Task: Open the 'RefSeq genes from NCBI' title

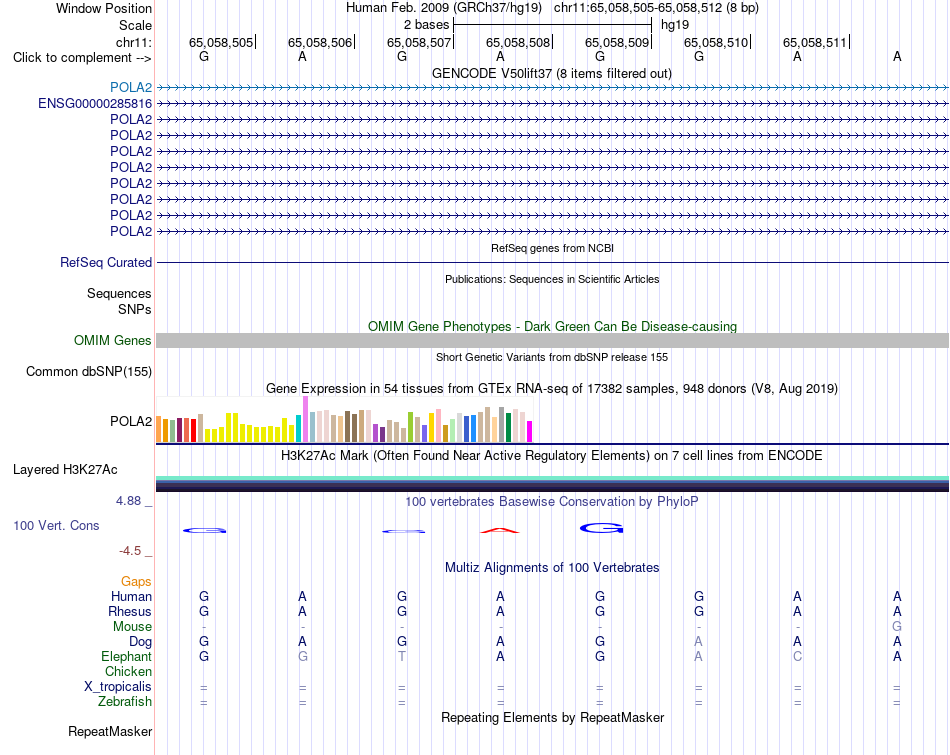Action: point(553,248)
